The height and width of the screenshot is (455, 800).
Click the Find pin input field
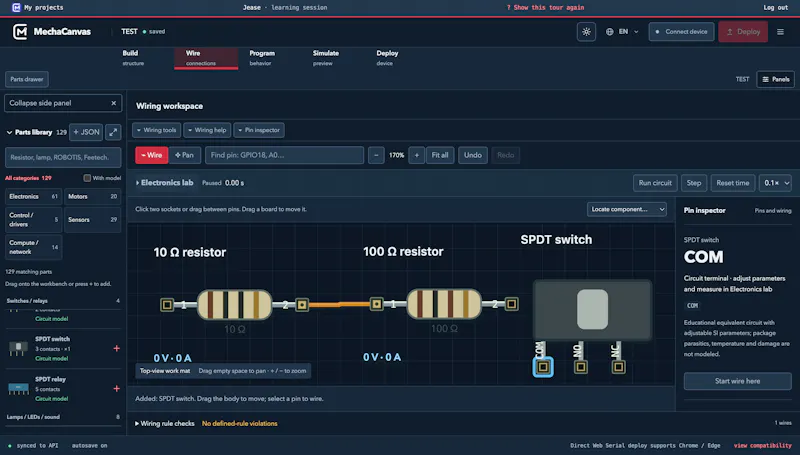(284, 155)
